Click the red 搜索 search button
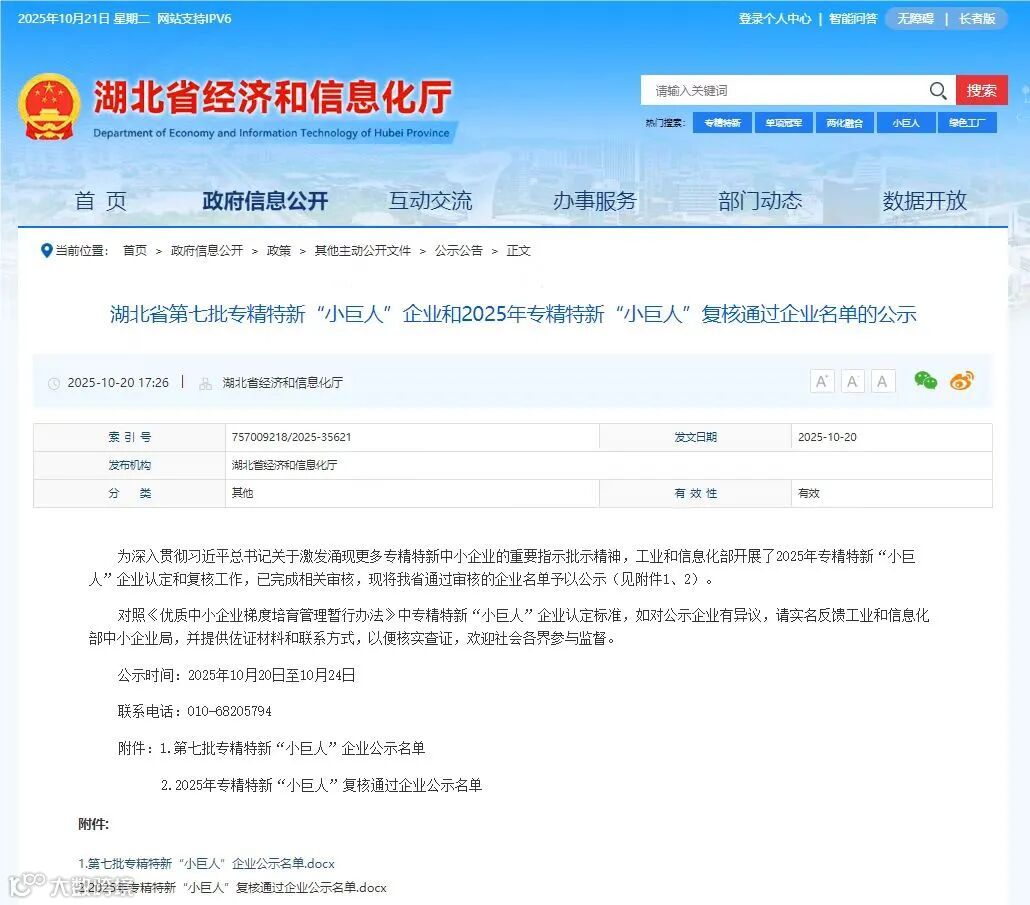This screenshot has height=905, width=1030. [x=981, y=90]
